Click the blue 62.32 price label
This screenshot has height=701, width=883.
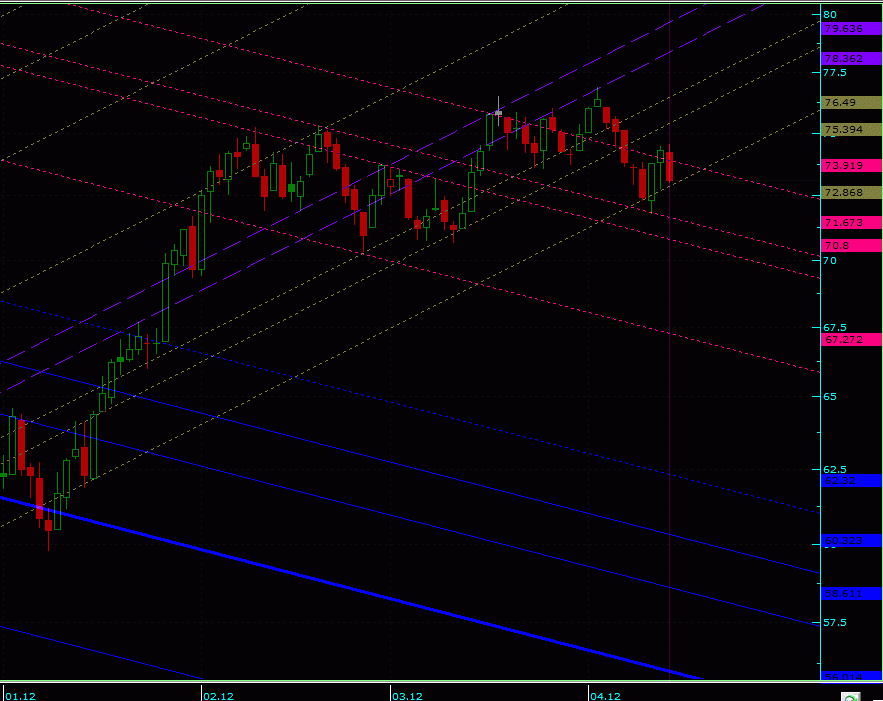click(x=851, y=481)
